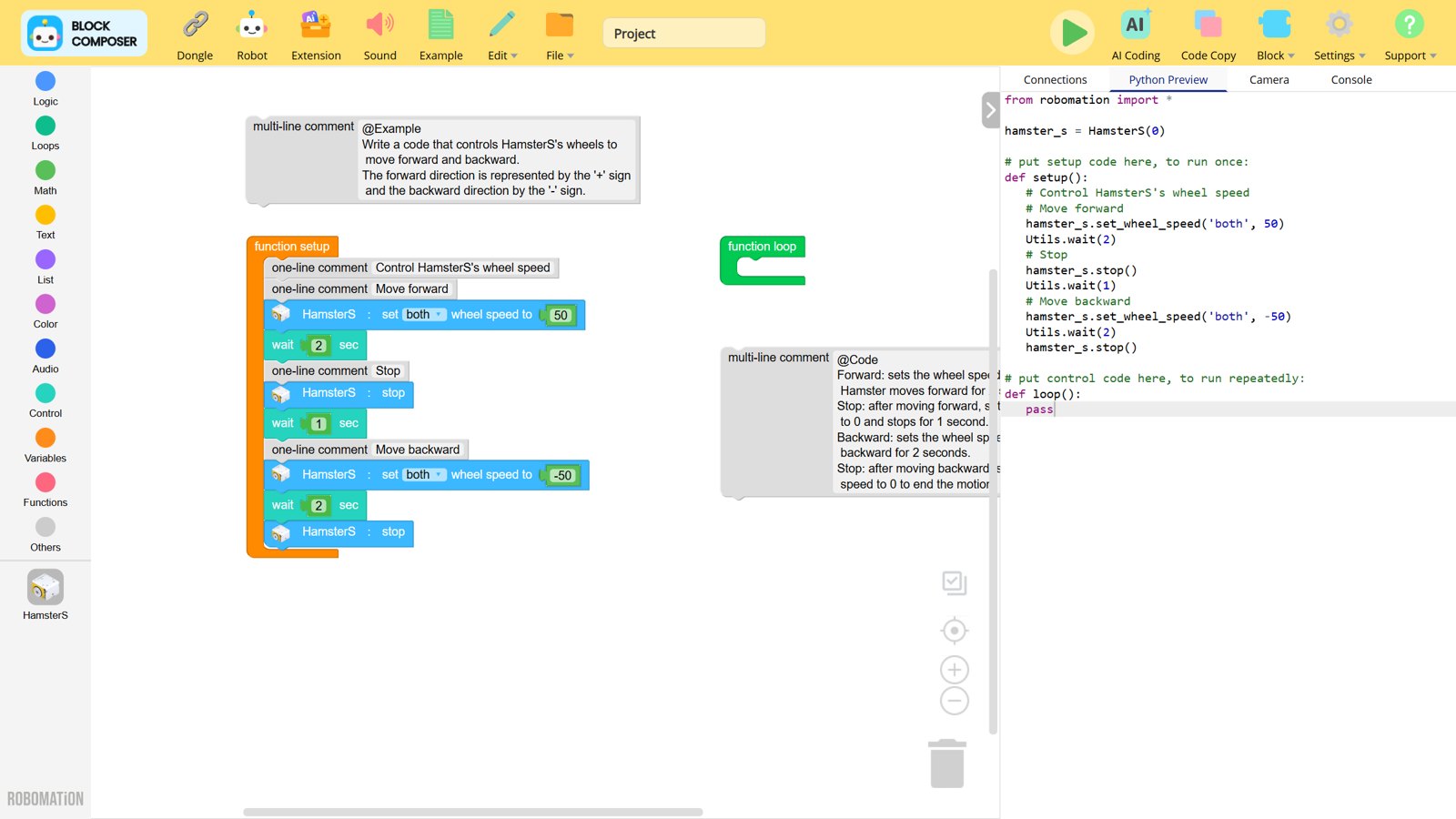Screen dimensions: 1456x819
Task: Select the Color block category
Action: pyautogui.click(x=45, y=311)
